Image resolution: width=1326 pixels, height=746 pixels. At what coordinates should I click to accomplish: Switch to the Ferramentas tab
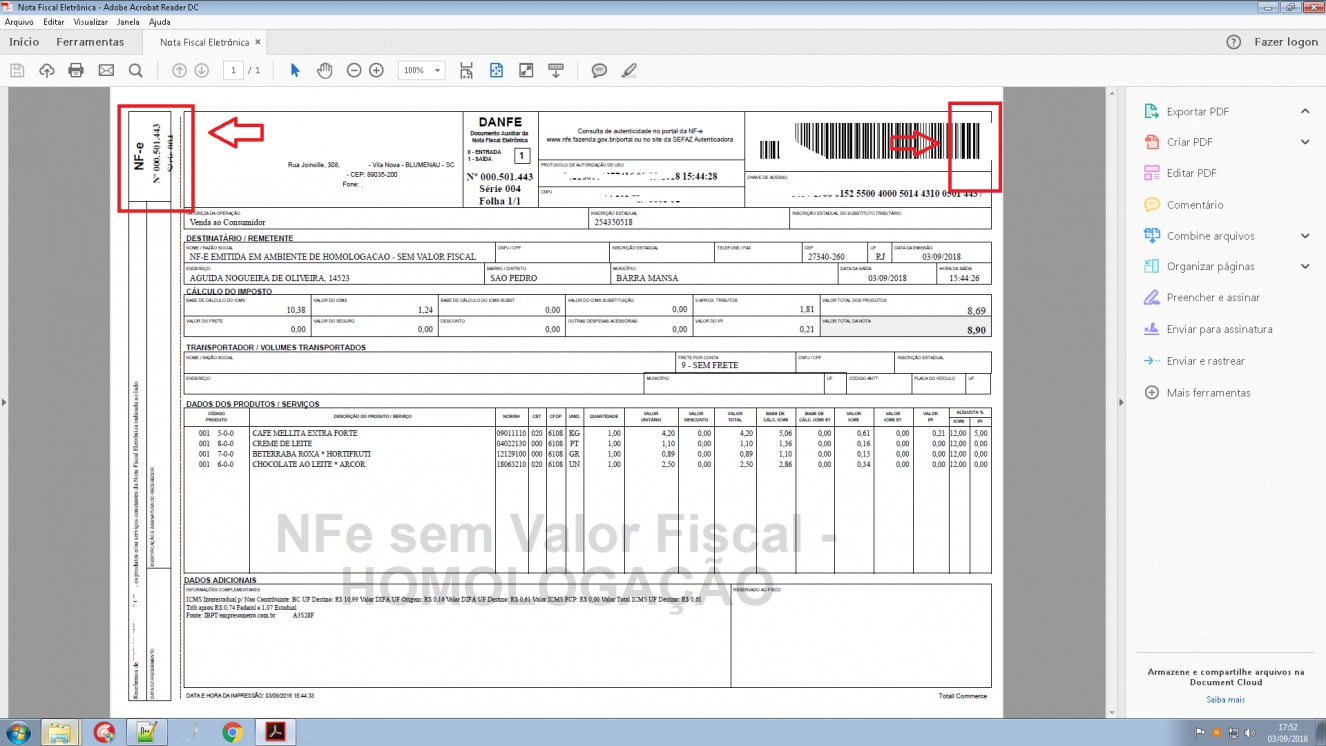click(x=90, y=42)
